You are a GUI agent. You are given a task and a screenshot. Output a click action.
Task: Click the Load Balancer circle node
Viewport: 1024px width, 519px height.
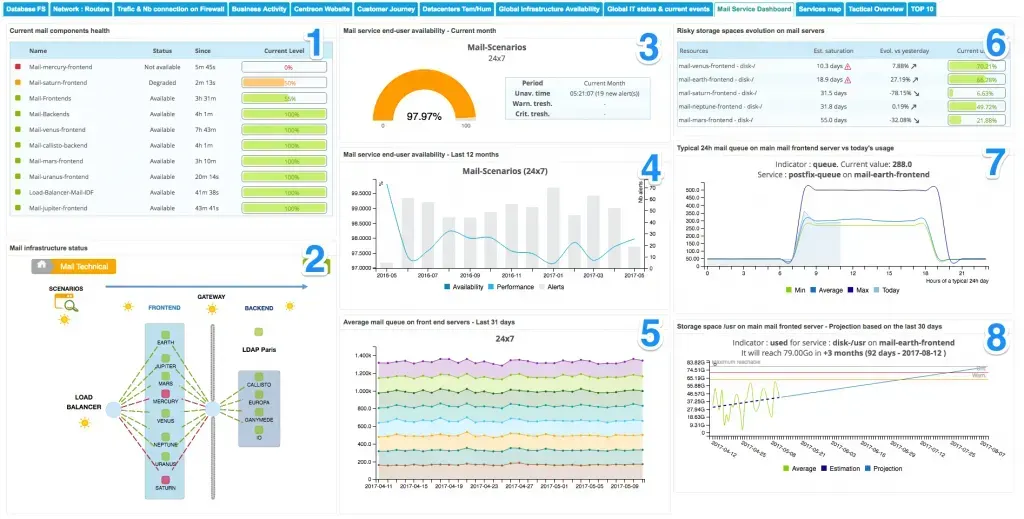[x=113, y=409]
